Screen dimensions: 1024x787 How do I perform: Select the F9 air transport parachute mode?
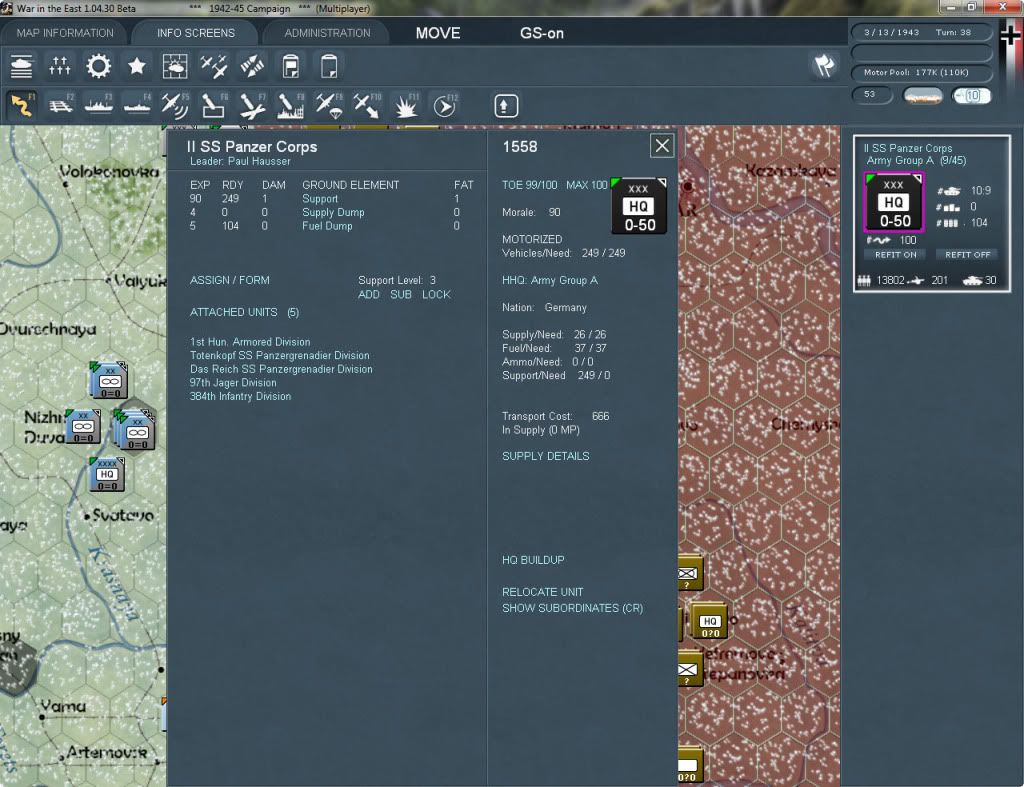pos(329,105)
